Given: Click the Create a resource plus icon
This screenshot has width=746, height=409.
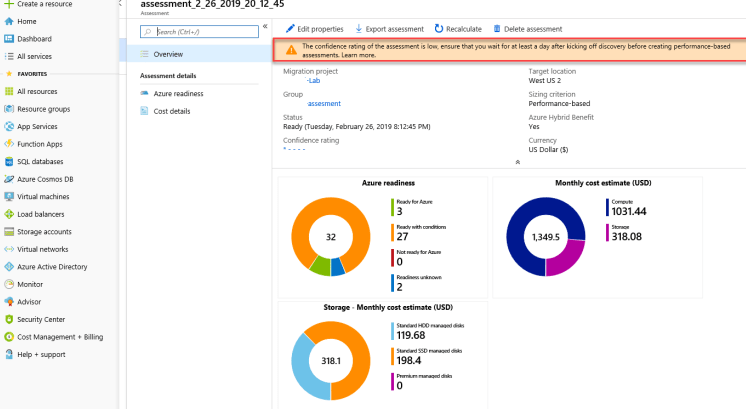Looking at the screenshot, I should [x=9, y=4].
